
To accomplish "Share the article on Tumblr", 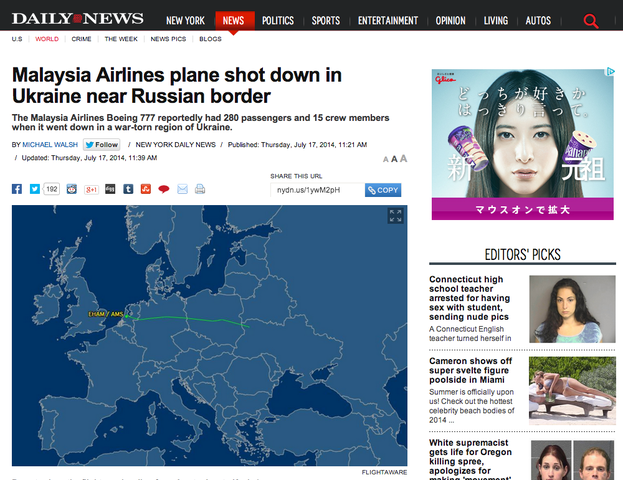I will [128, 189].
